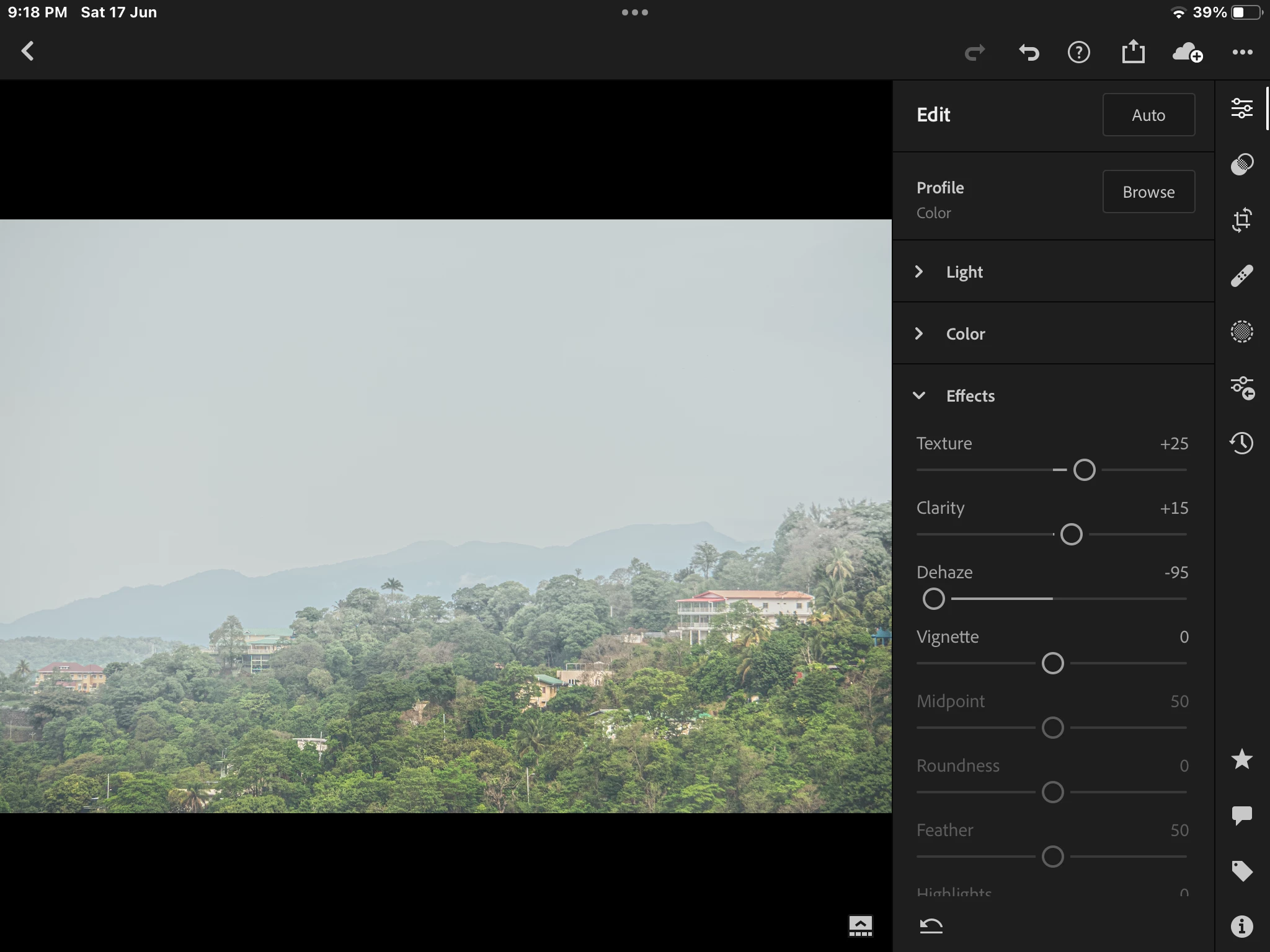Viewport: 1270px width, 952px height.
Task: Expand the Color section
Action: click(965, 333)
